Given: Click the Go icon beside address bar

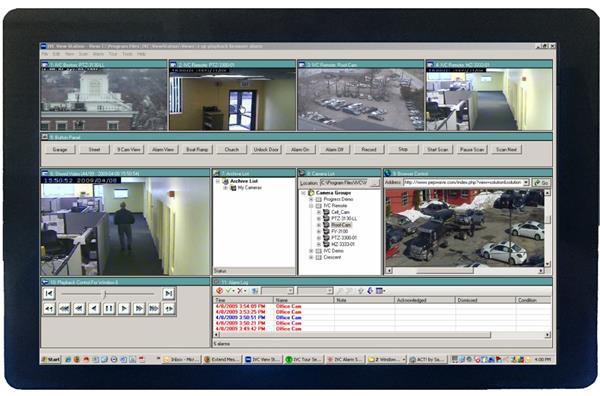Looking at the screenshot, I should click(x=541, y=183).
